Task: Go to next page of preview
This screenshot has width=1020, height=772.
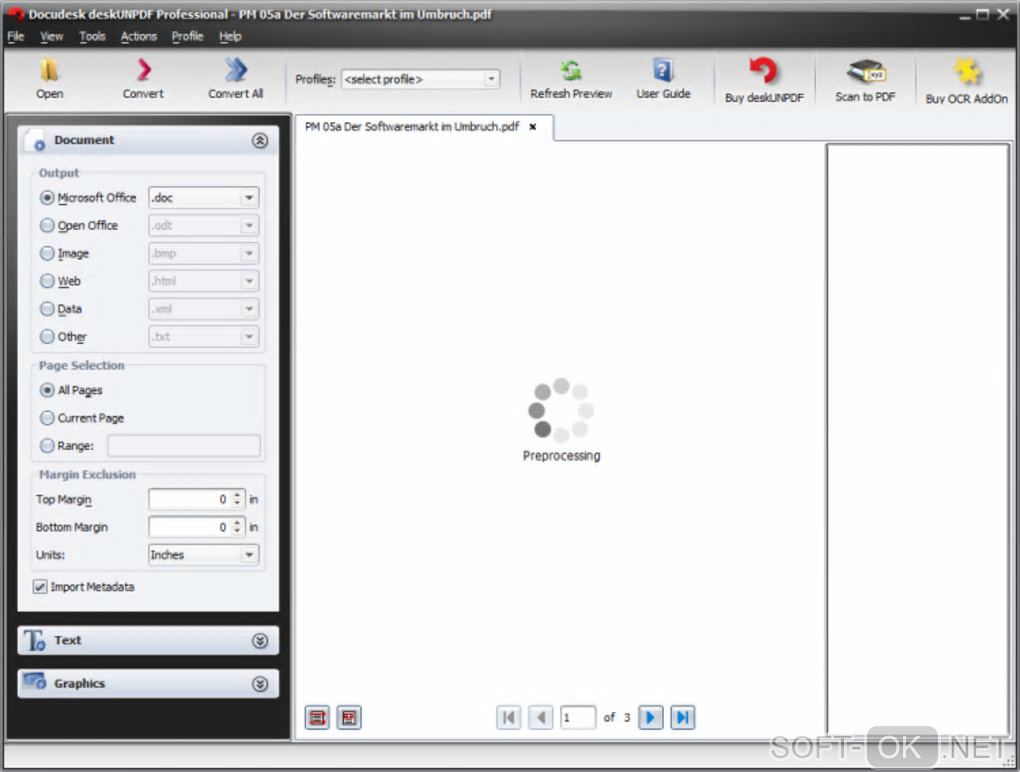Action: tap(651, 717)
